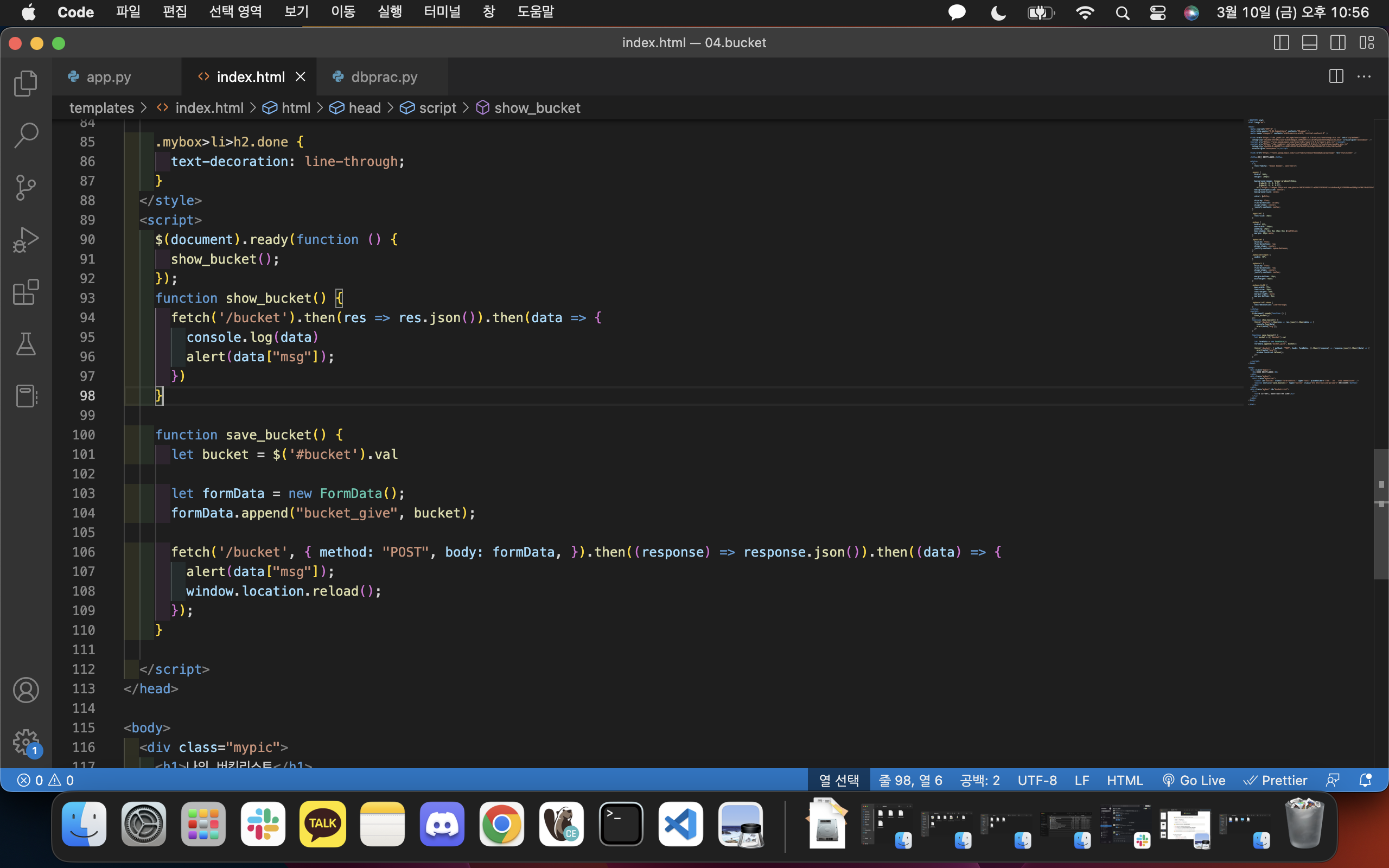Toggle column selection mode in status bar
This screenshot has height=868, width=1389.
(839, 780)
